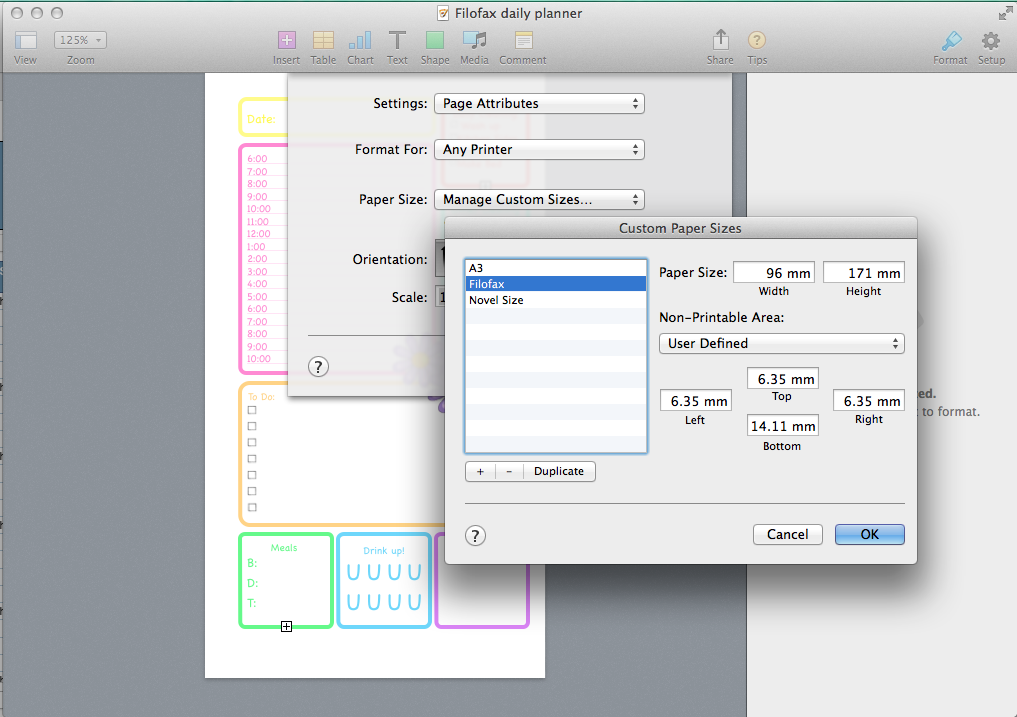Open the View toolbar icon

(x=25, y=40)
